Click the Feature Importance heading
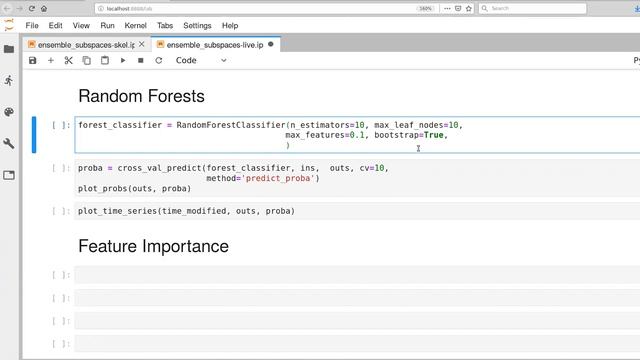Screen dimensions: 640x360 153,246
